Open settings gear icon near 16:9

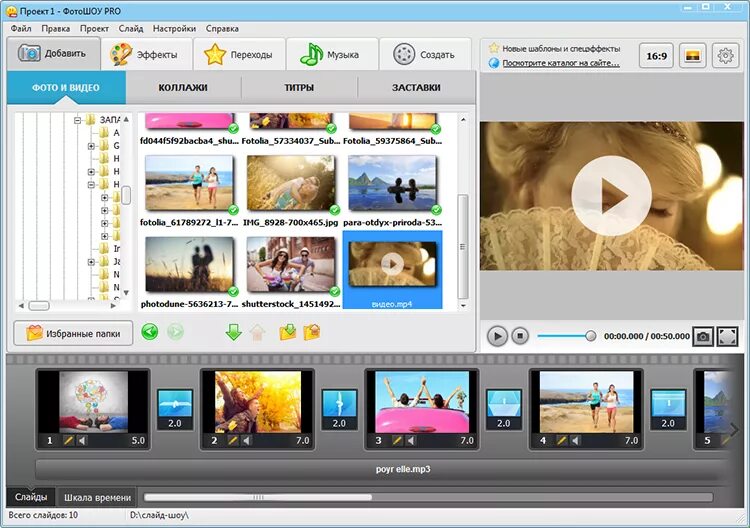click(x=726, y=56)
